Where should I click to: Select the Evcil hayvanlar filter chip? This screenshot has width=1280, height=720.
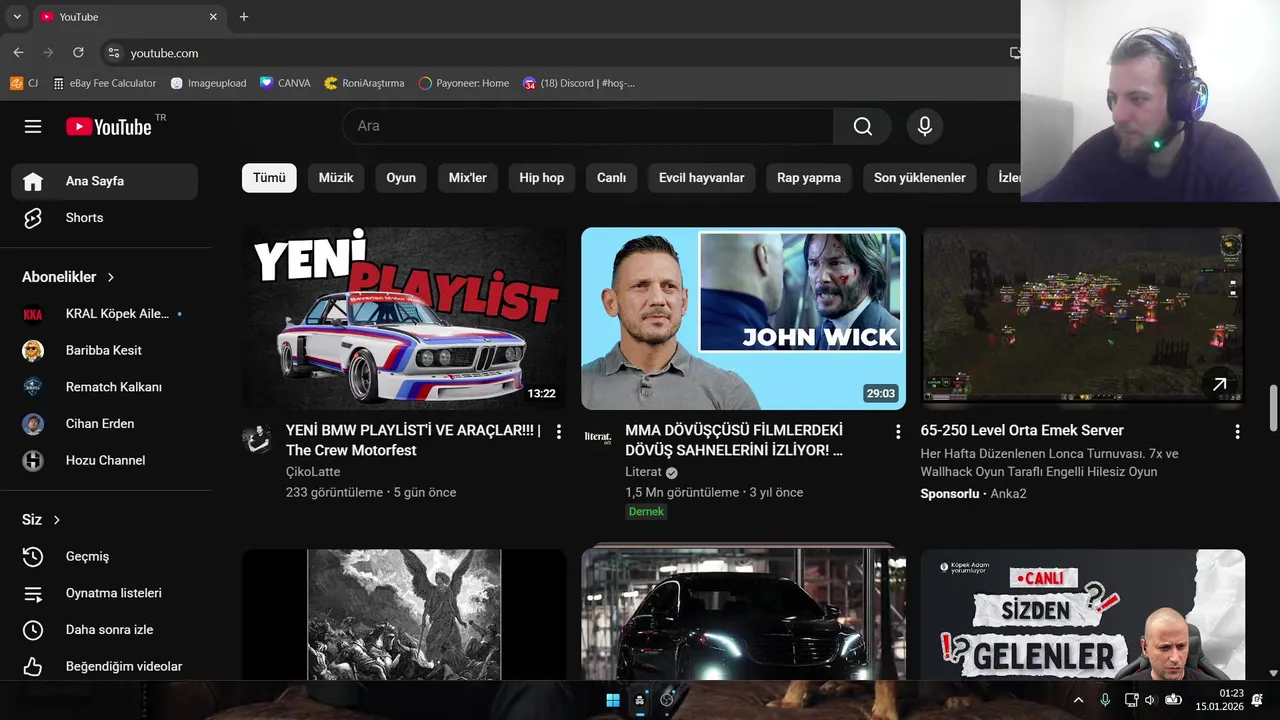click(x=702, y=178)
